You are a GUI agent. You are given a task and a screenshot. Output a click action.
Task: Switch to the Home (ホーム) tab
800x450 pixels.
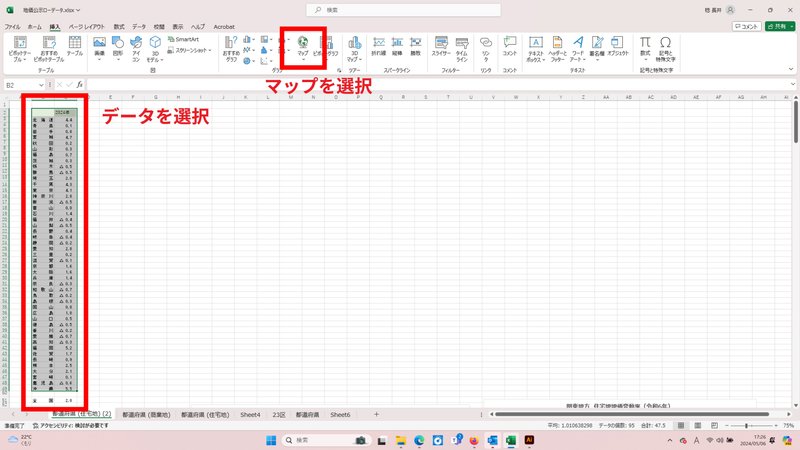[x=35, y=27]
